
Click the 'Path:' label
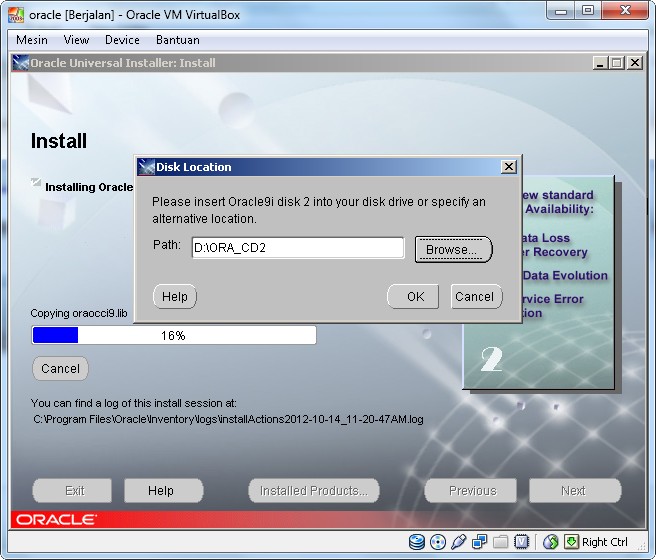(x=167, y=245)
